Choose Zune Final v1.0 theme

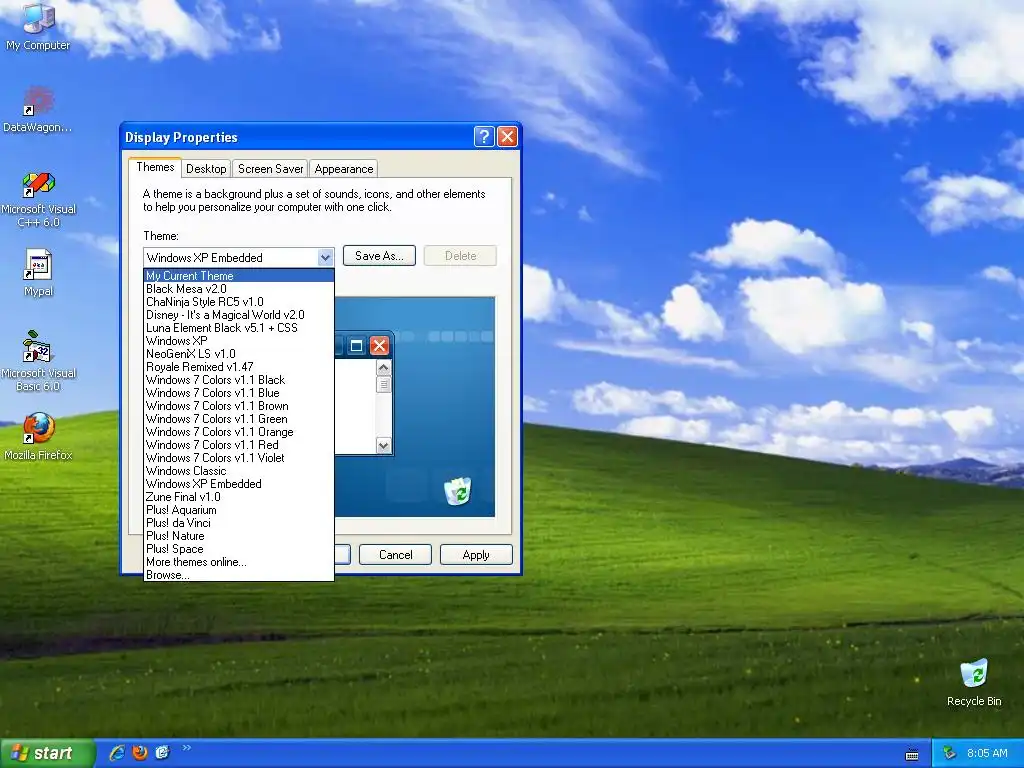coord(238,497)
